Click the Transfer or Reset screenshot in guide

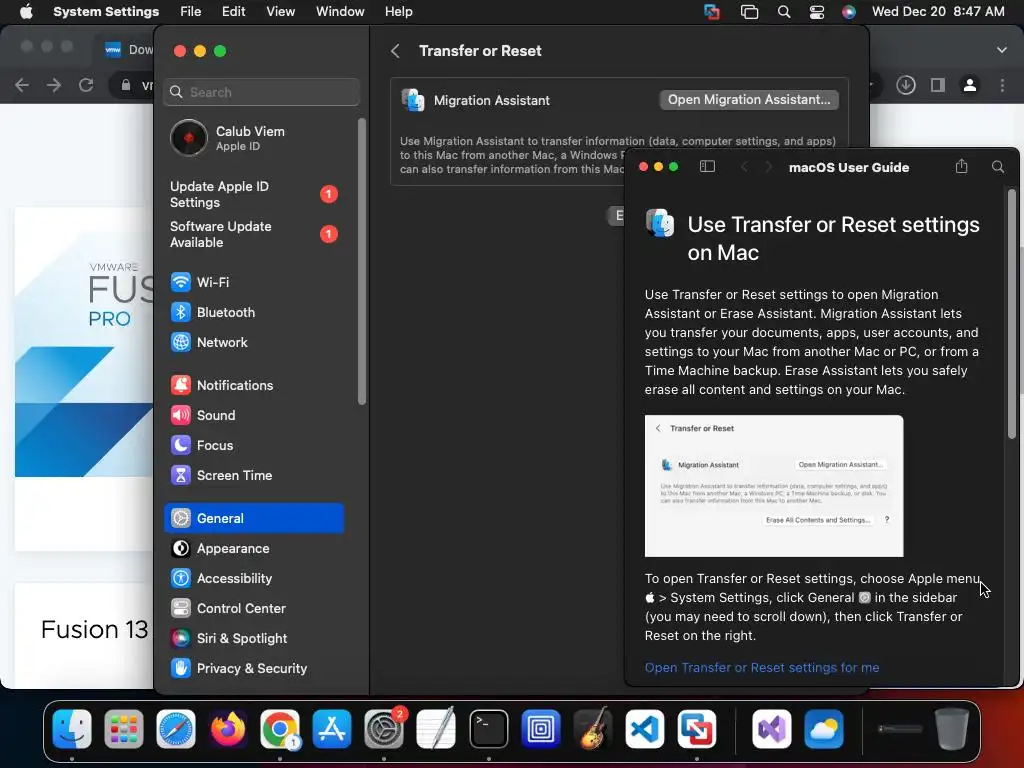pos(774,486)
